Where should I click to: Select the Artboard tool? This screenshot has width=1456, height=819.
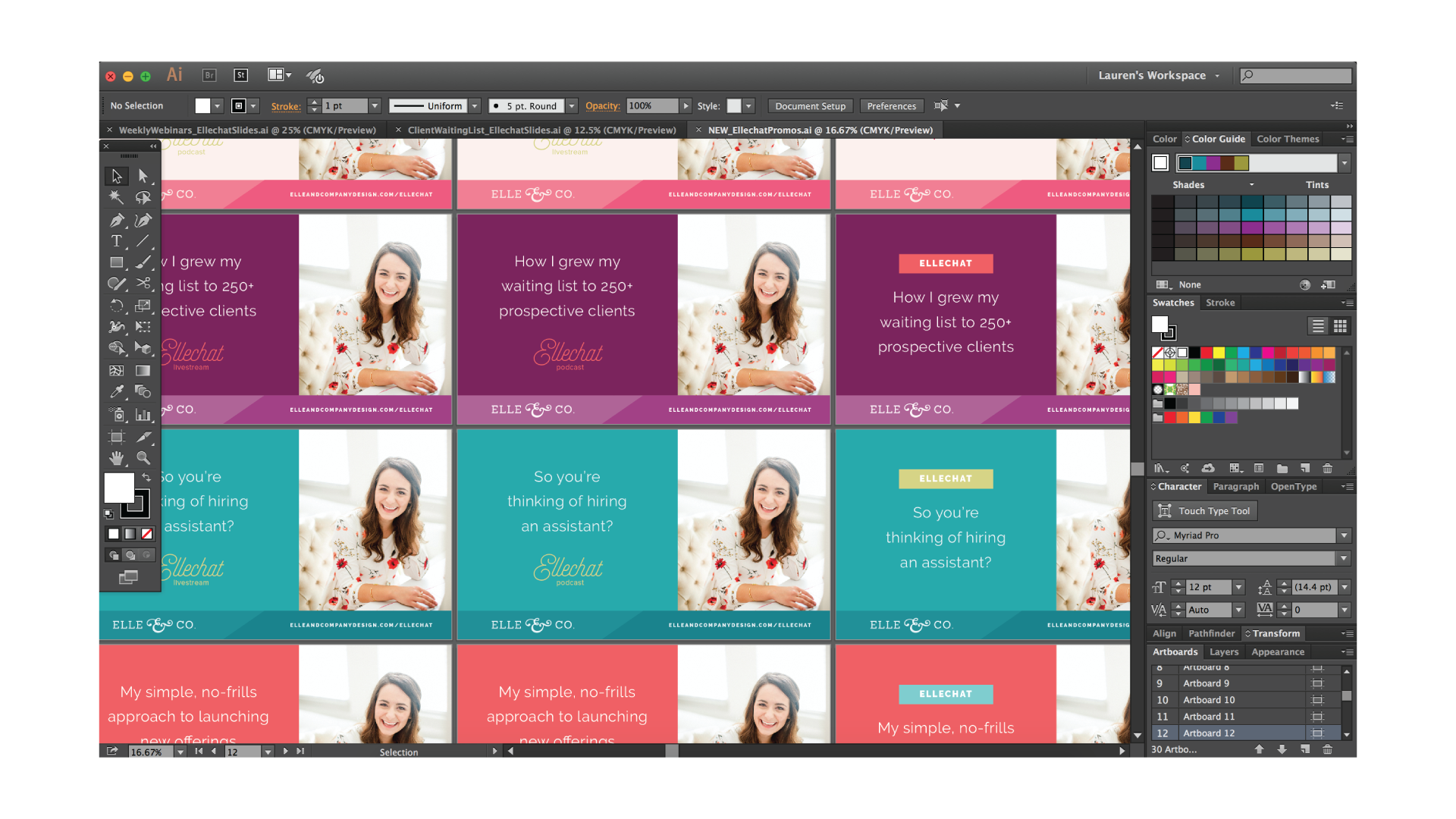pos(116,437)
